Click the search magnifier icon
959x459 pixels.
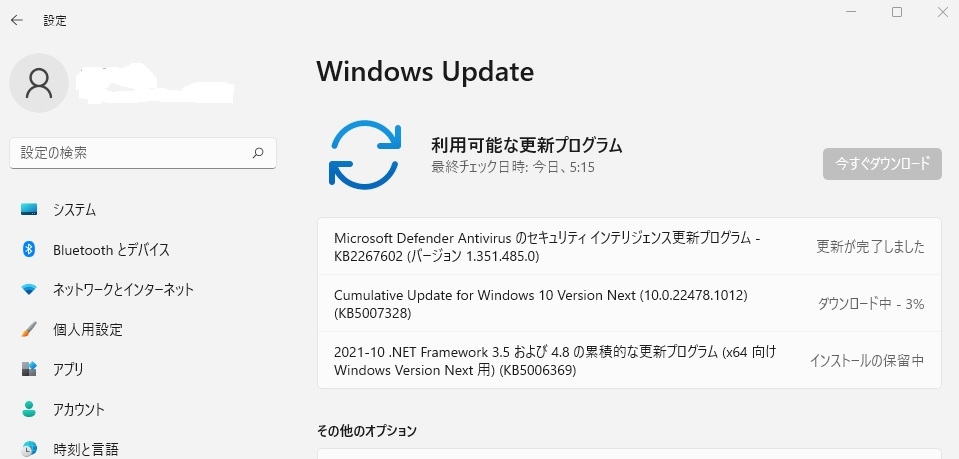coord(258,153)
